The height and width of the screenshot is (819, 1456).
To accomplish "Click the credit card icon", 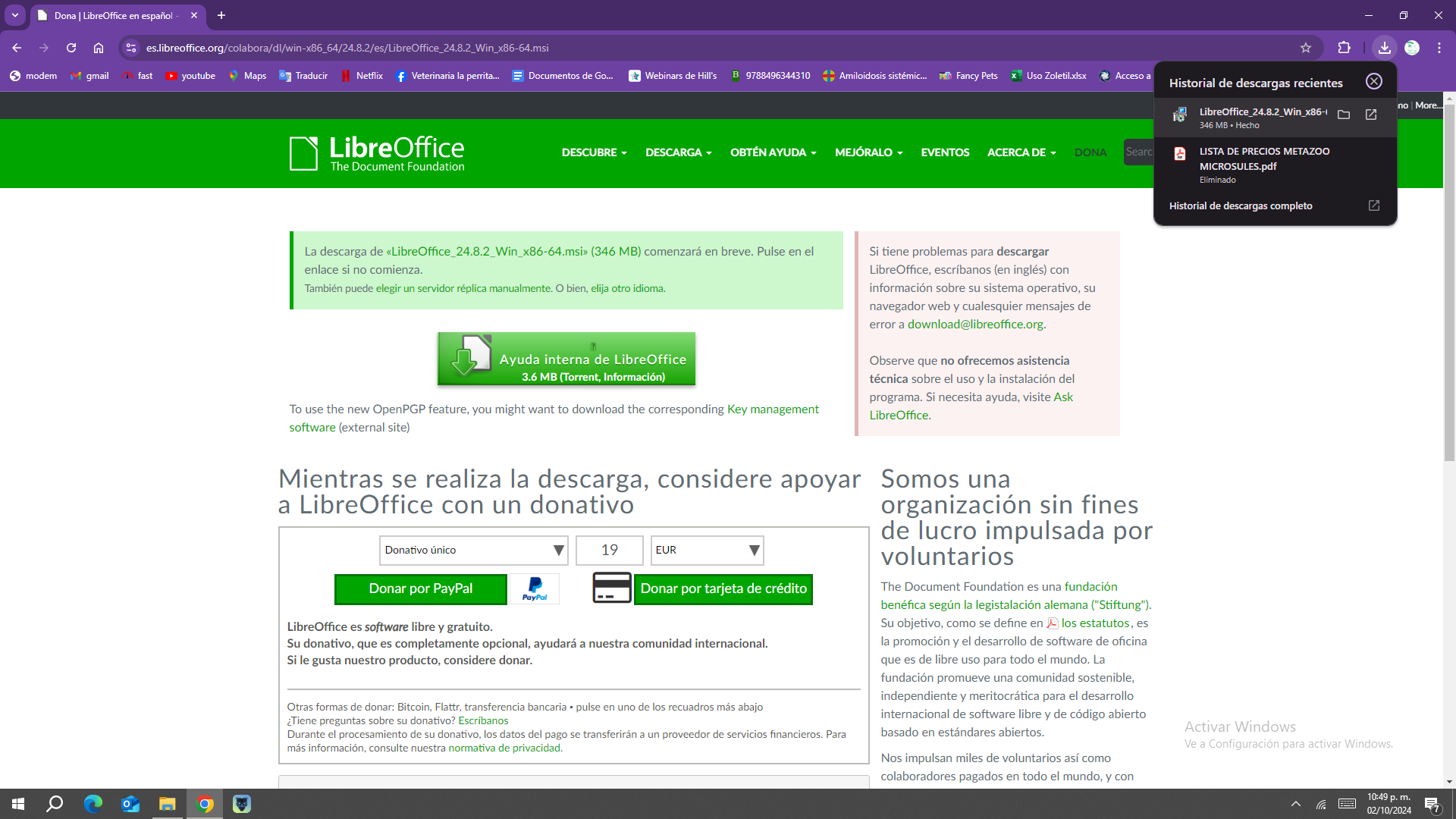I will [612, 588].
